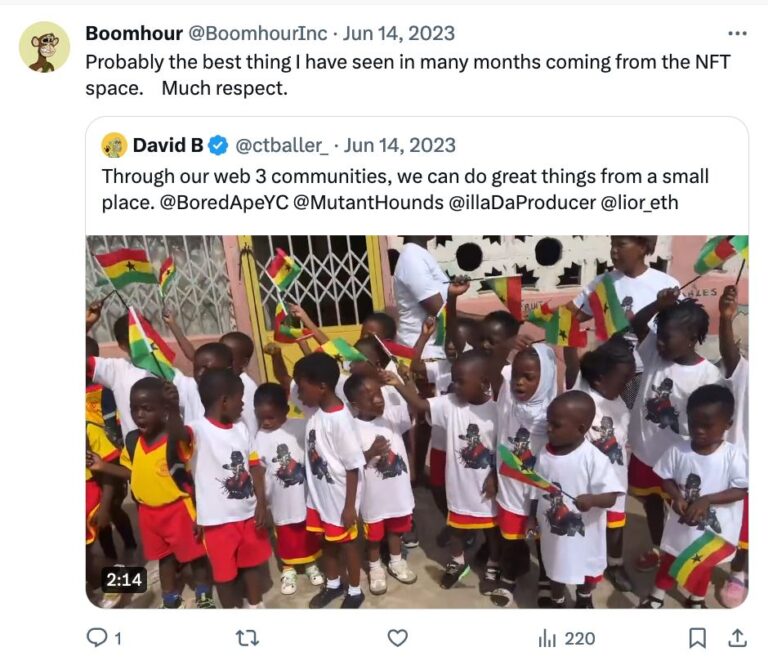Like the tweet with heart icon
Image resolution: width=768 pixels, height=665 pixels.
[x=397, y=637]
